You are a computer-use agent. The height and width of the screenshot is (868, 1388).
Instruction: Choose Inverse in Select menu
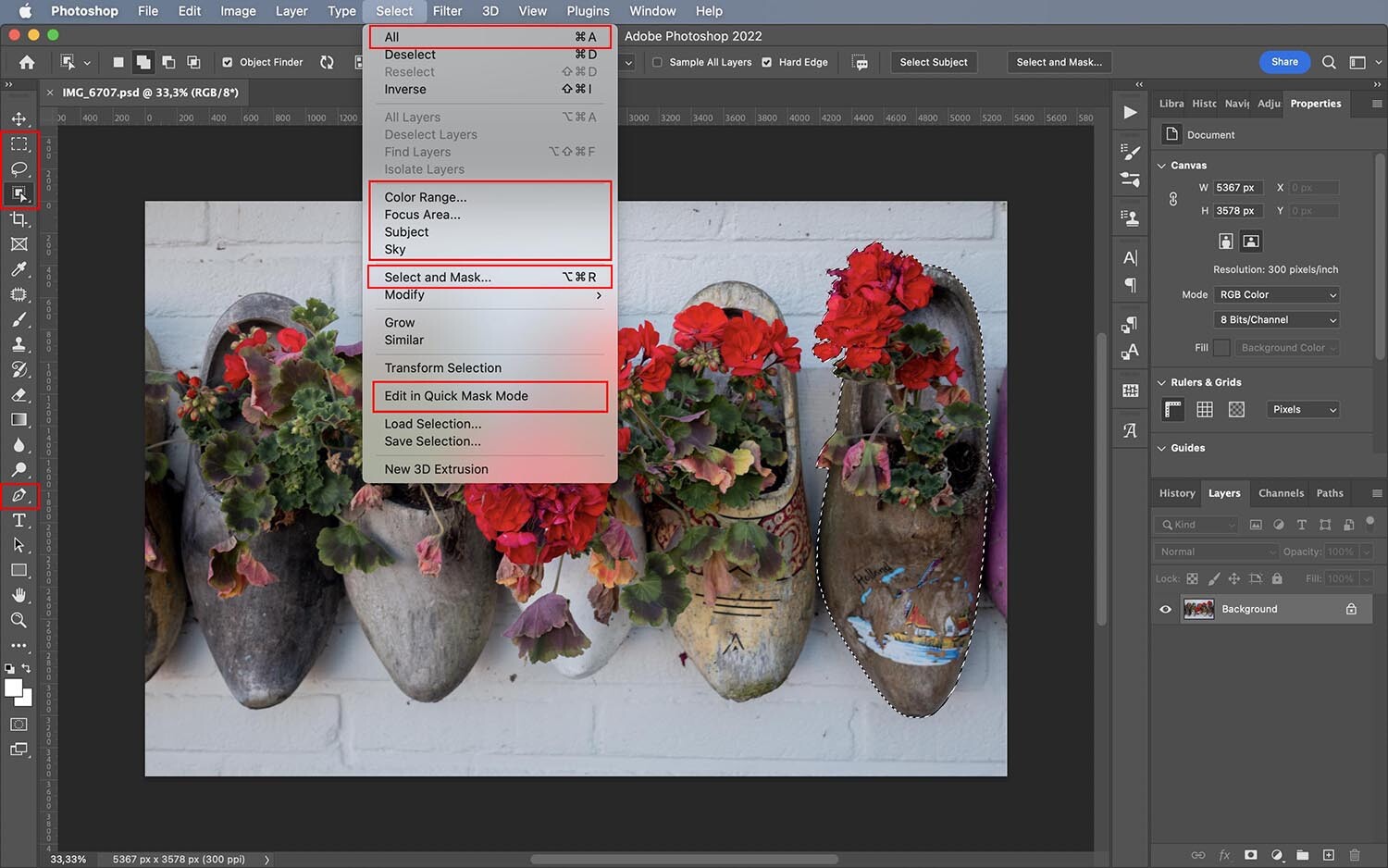tap(490, 90)
